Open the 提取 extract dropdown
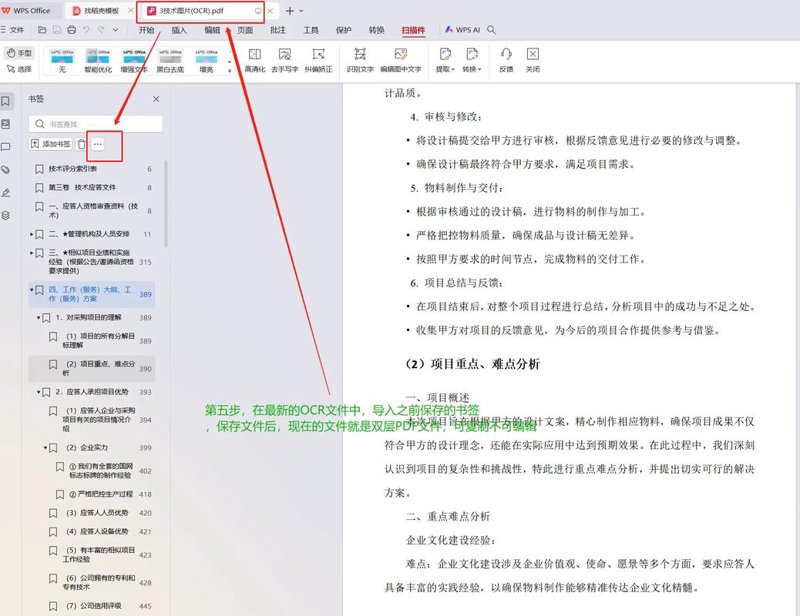Viewport: 800px width, 616px height. 445,60
